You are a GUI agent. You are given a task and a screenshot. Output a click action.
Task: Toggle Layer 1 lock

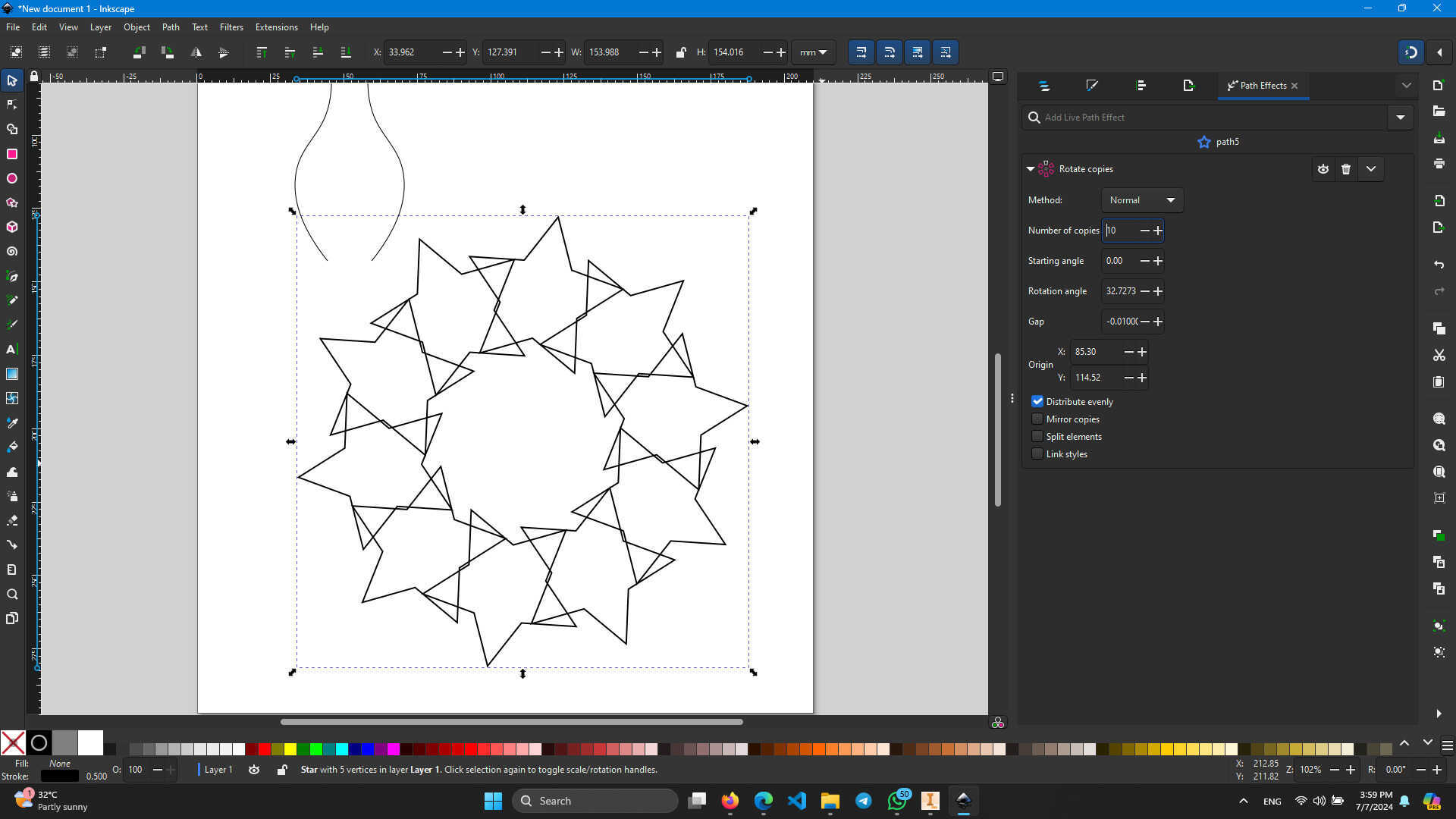tap(281, 770)
